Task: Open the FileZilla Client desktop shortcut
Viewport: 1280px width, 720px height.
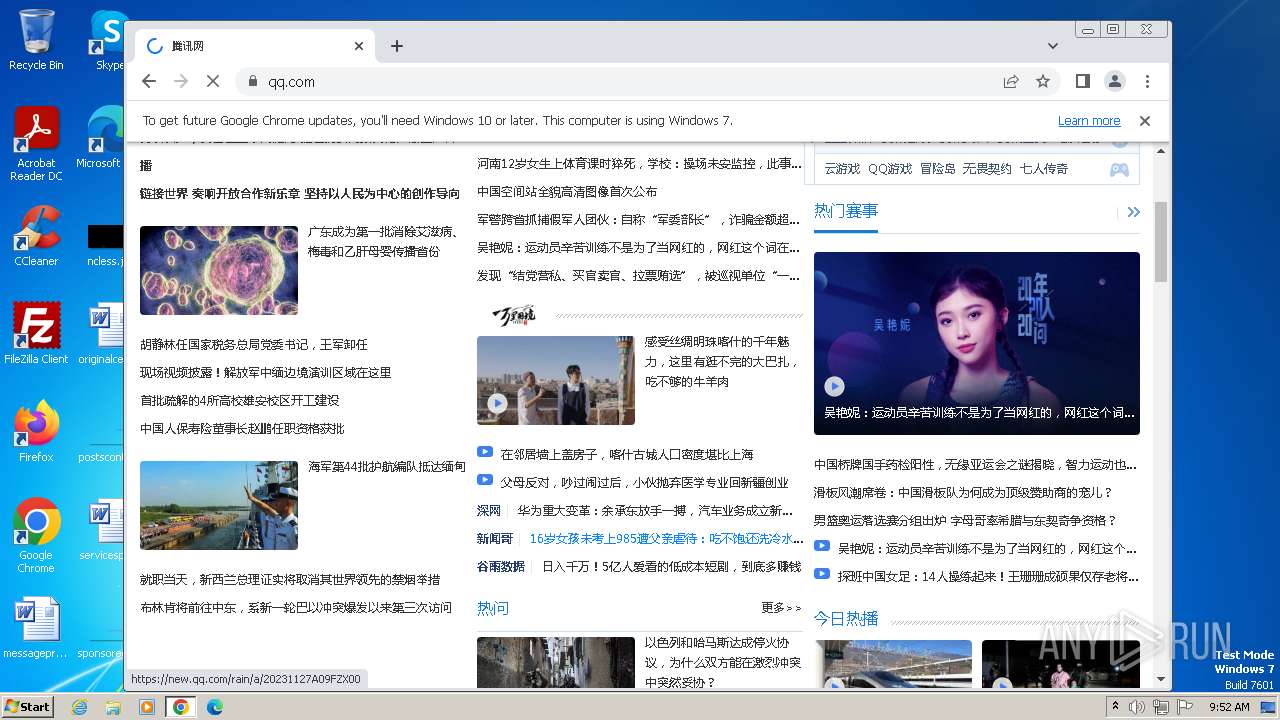Action: pyautogui.click(x=36, y=334)
